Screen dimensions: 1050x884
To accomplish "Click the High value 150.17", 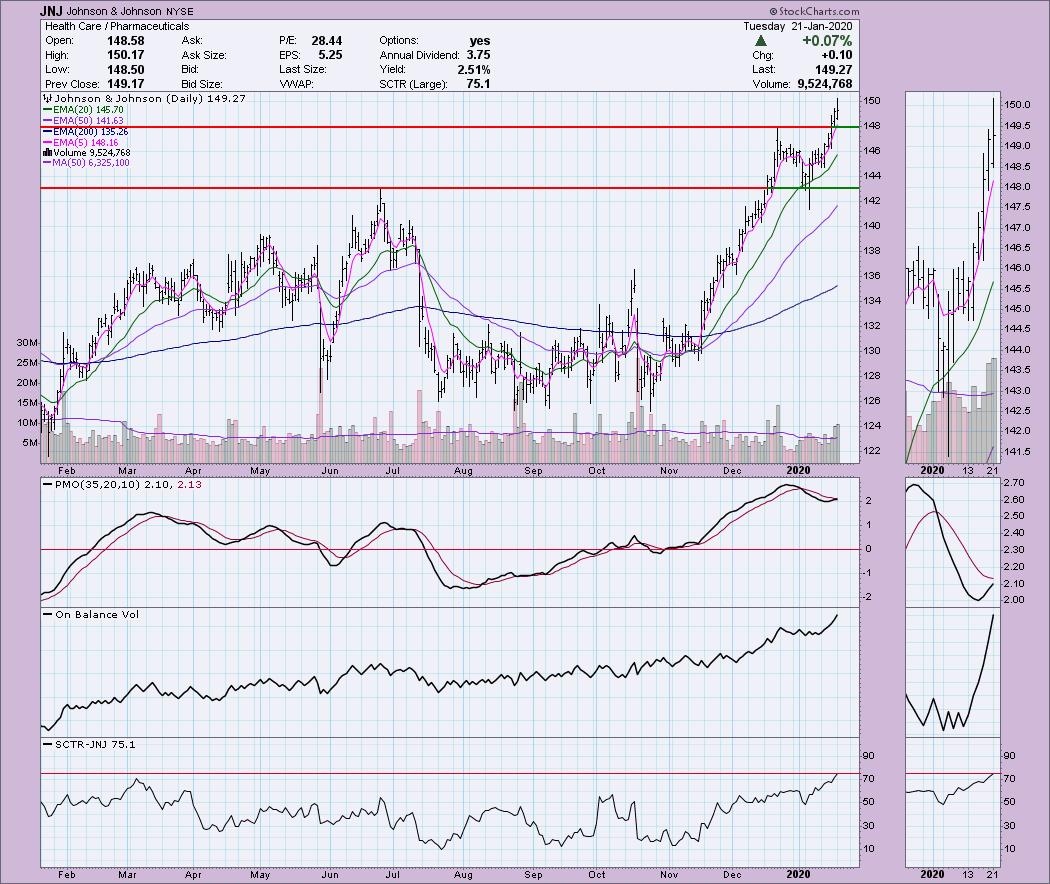I will pos(126,55).
